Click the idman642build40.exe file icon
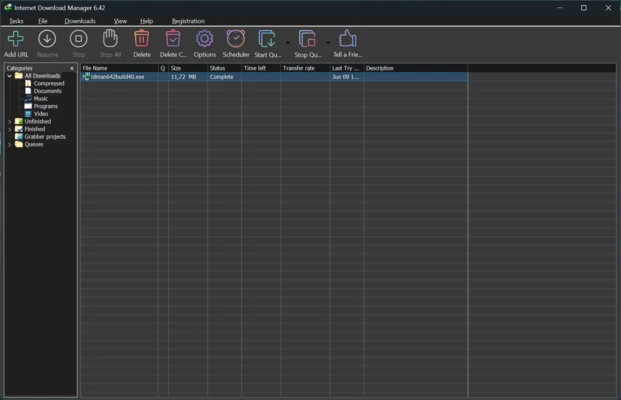Image resolution: width=621 pixels, height=400 pixels. coord(86,77)
